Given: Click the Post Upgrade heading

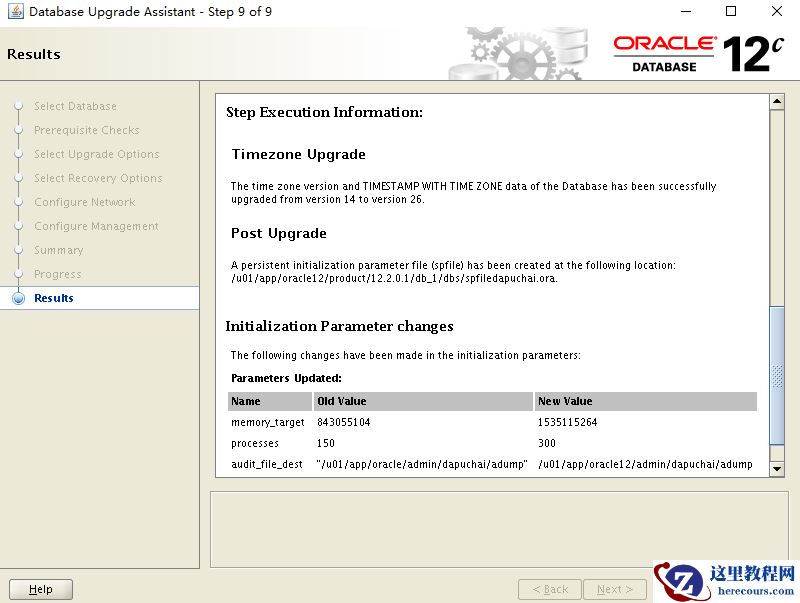Looking at the screenshot, I should (x=279, y=233).
